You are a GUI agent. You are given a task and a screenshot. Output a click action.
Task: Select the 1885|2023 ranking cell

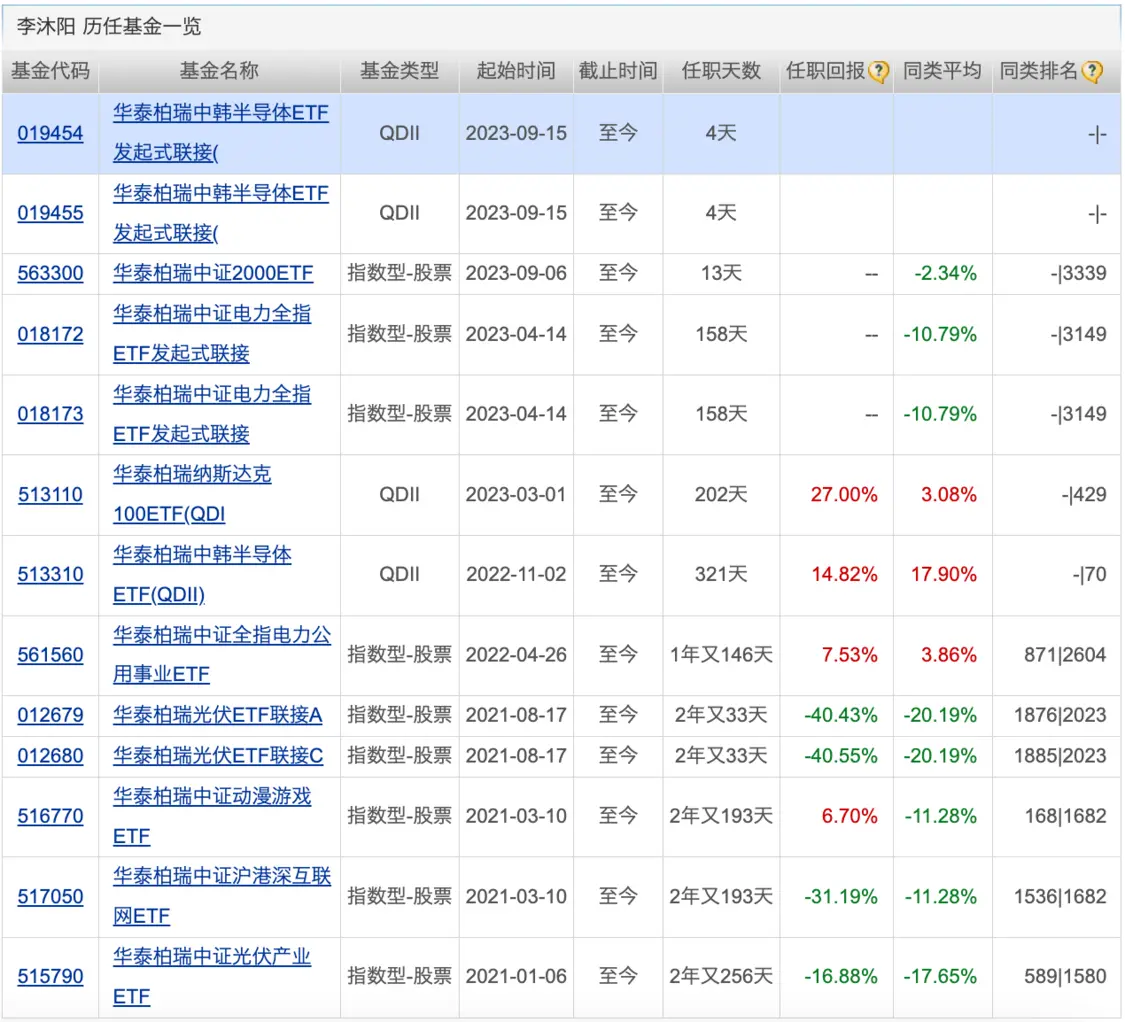click(1060, 756)
